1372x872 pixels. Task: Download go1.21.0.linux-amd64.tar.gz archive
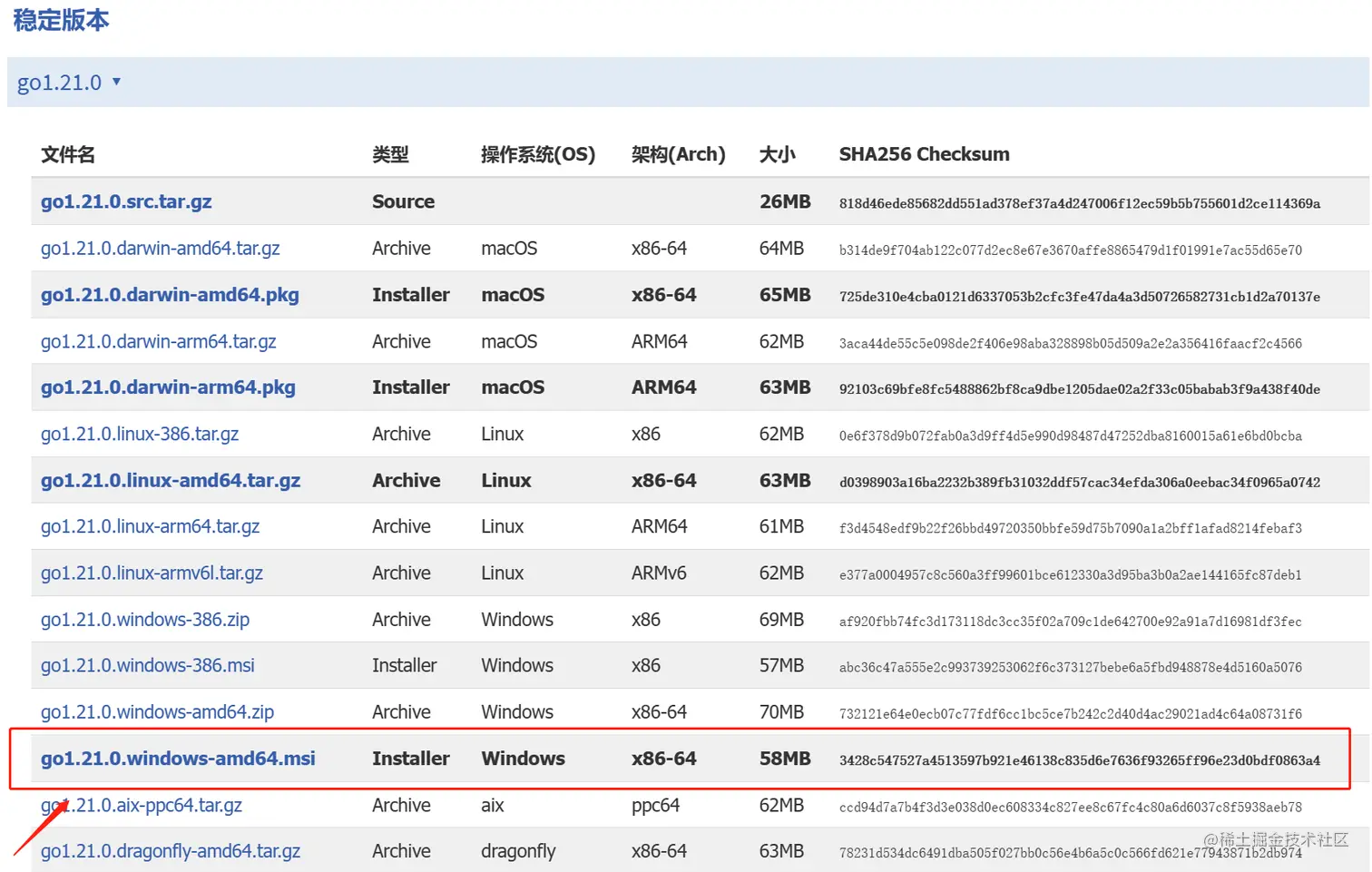coord(171,480)
